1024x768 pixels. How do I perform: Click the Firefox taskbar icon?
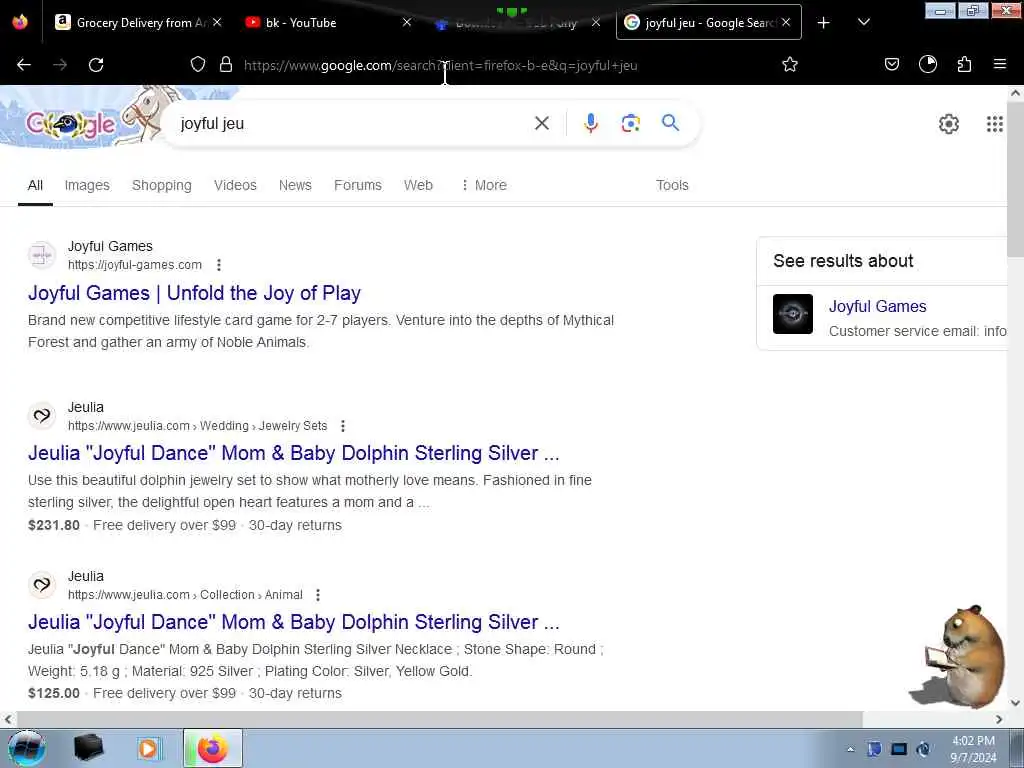click(x=213, y=748)
